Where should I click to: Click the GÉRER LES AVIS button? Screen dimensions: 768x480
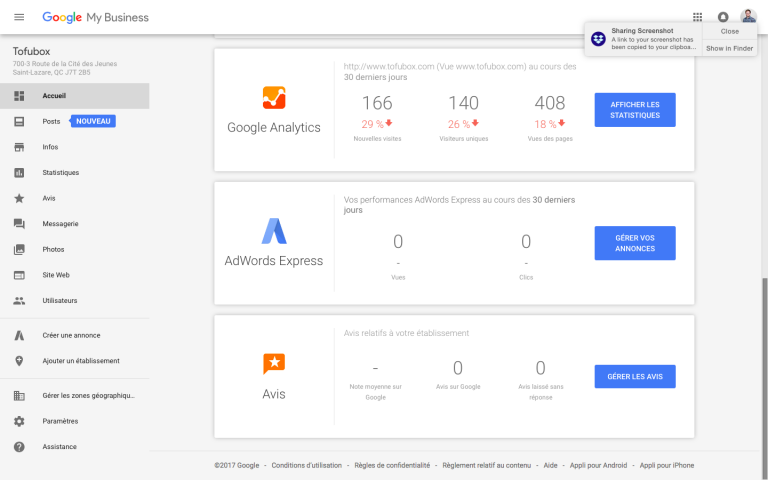635,377
